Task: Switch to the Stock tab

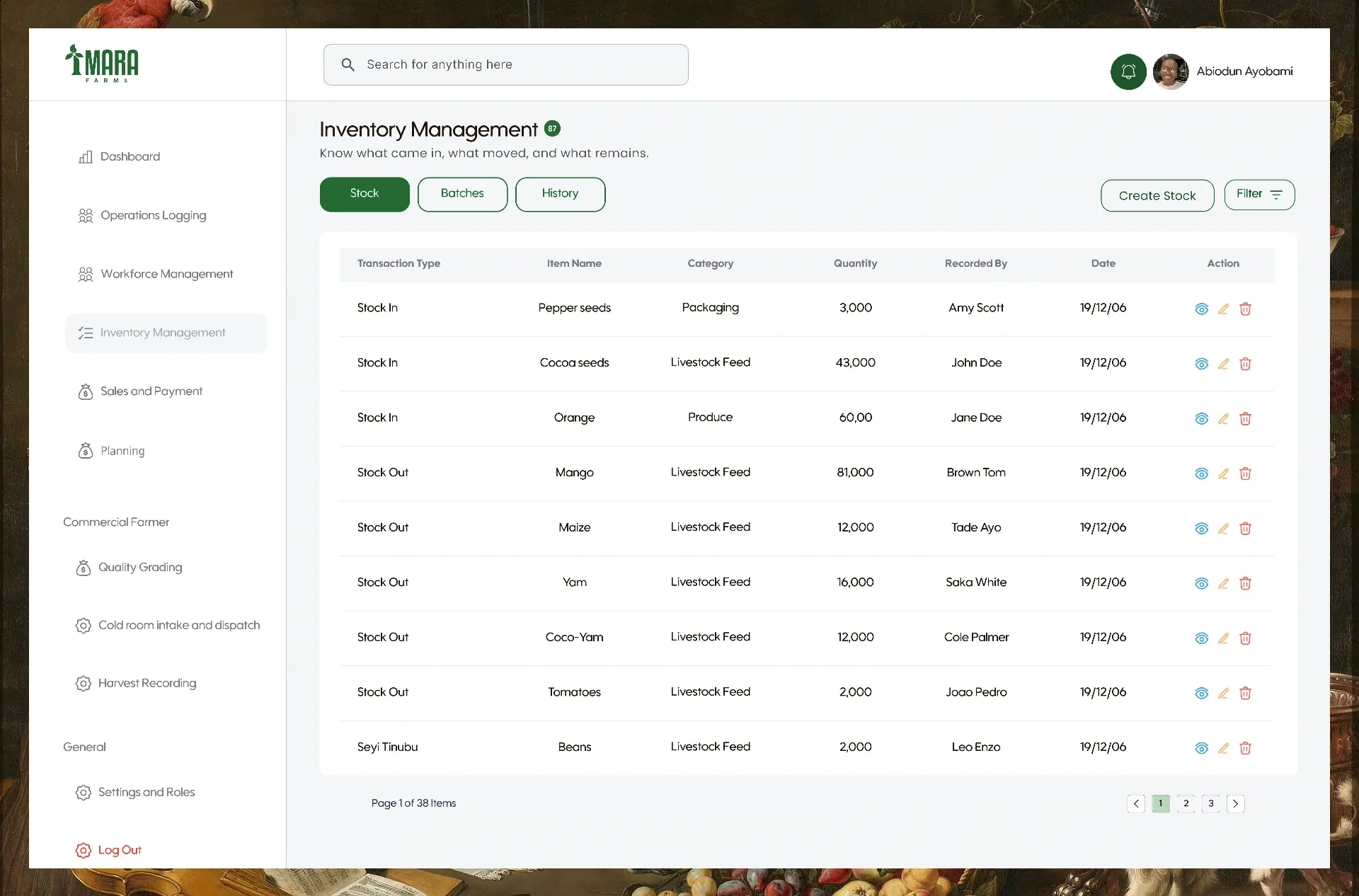Action: 365,194
